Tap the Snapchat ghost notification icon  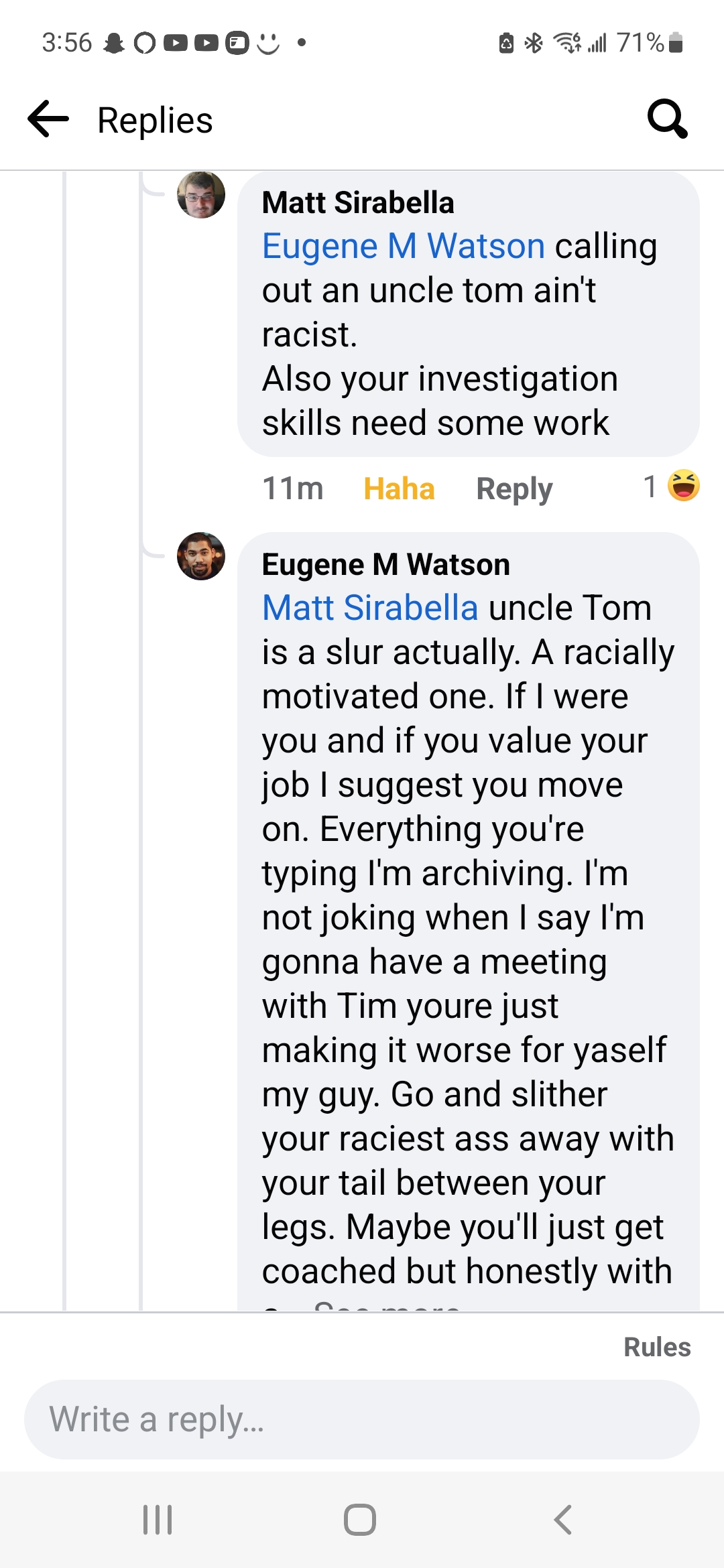[x=114, y=44]
